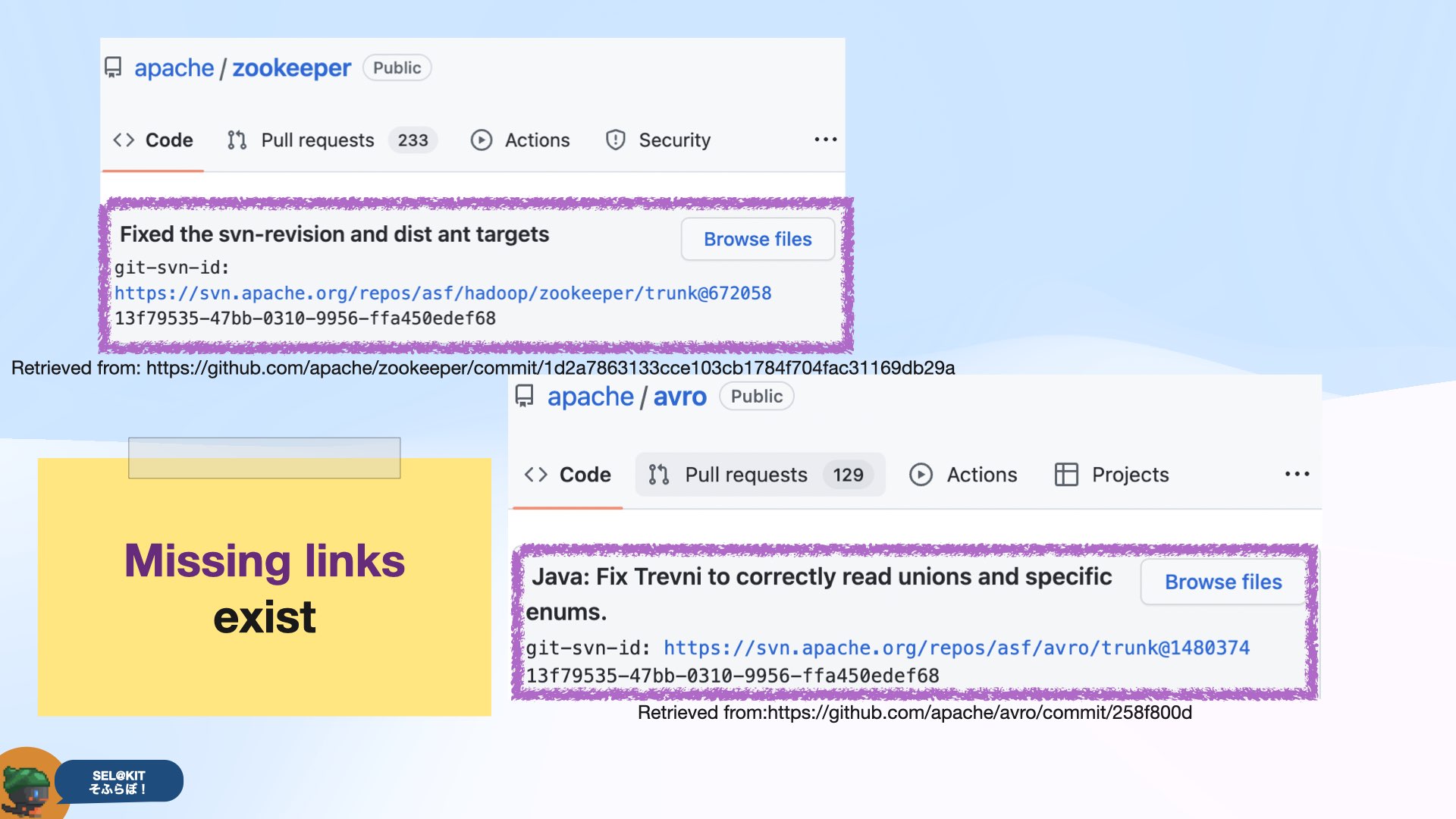The width and height of the screenshot is (1456, 819).
Task: Click the code brackets icon in avro tabs
Action: 536,475
